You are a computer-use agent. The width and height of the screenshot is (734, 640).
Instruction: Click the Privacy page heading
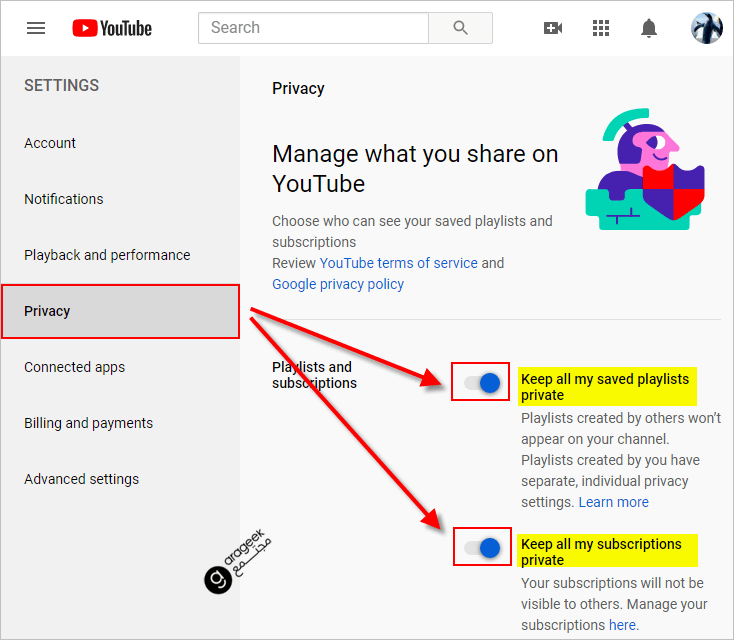tap(298, 88)
